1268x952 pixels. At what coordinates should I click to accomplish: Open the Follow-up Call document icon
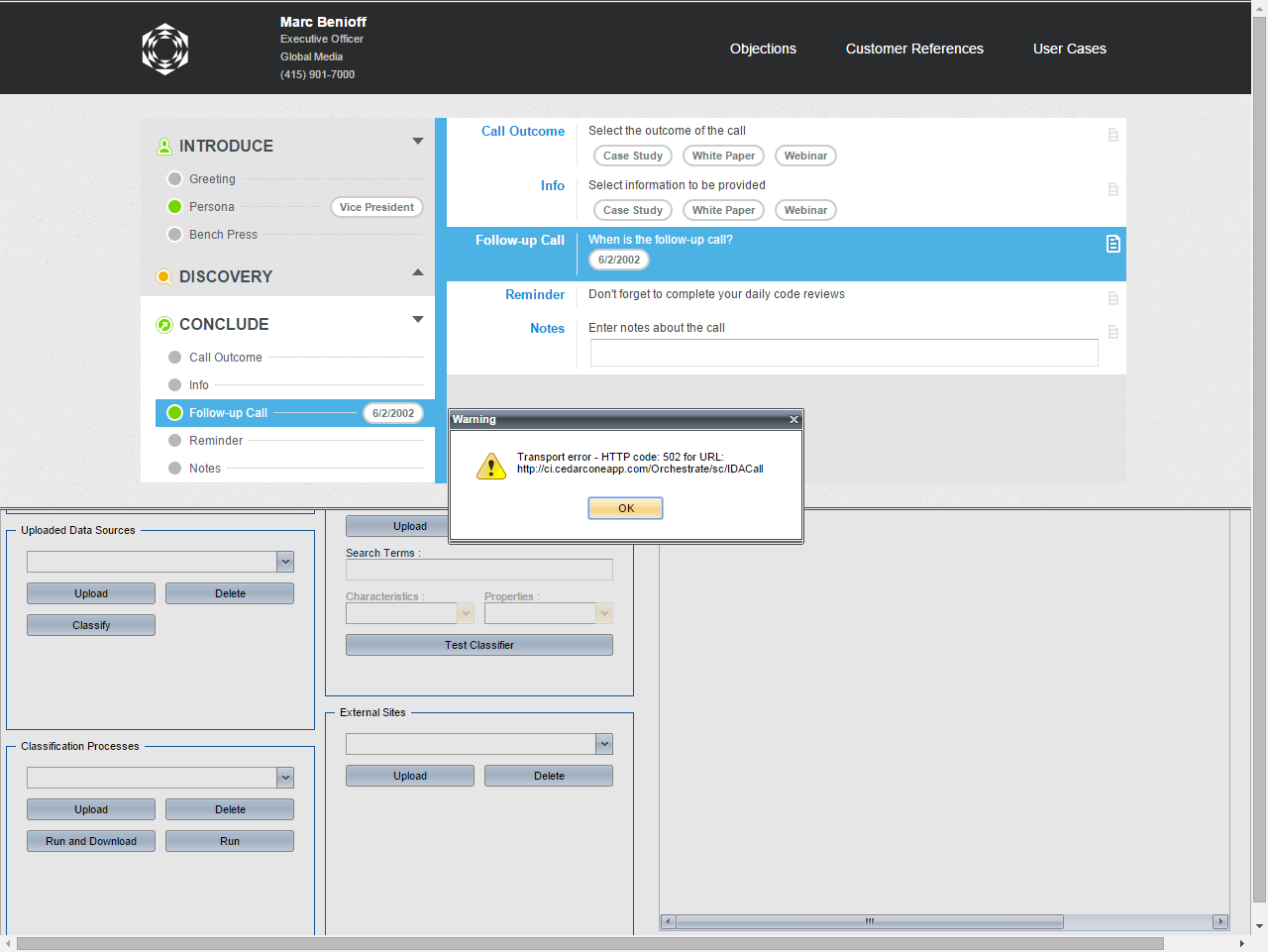tap(1112, 244)
